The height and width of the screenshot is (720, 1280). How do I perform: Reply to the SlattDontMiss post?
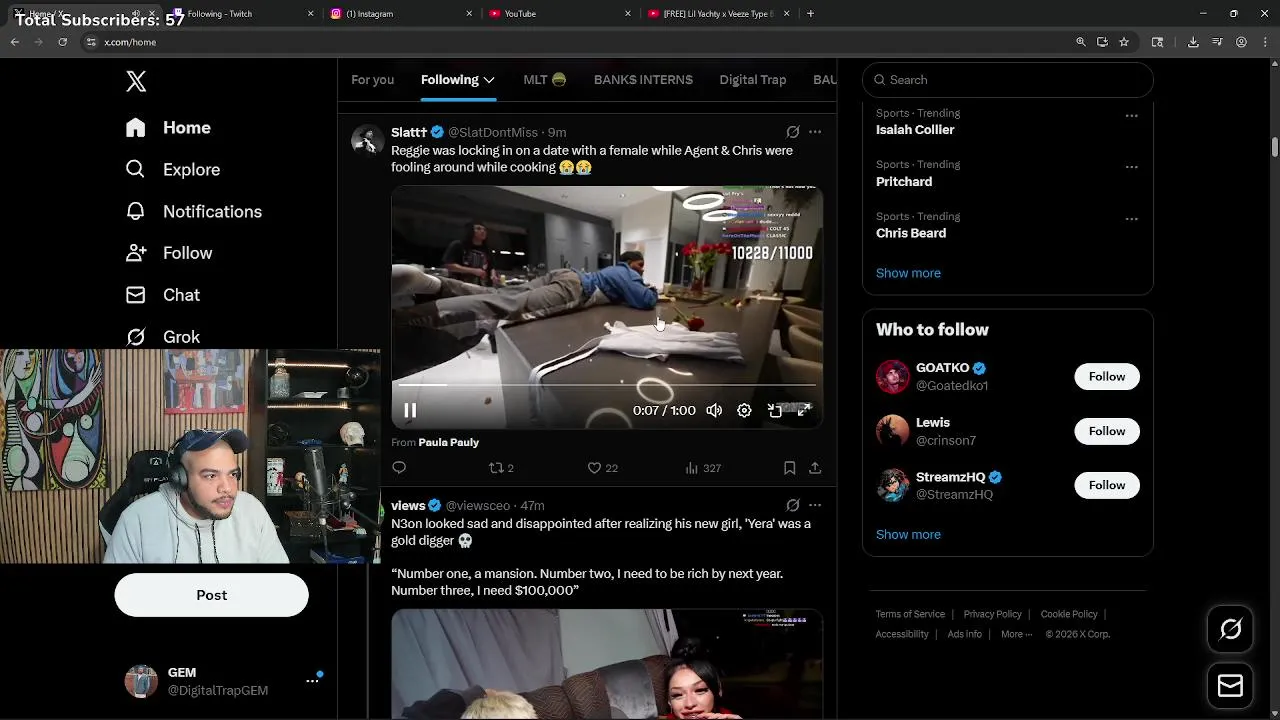tap(399, 468)
